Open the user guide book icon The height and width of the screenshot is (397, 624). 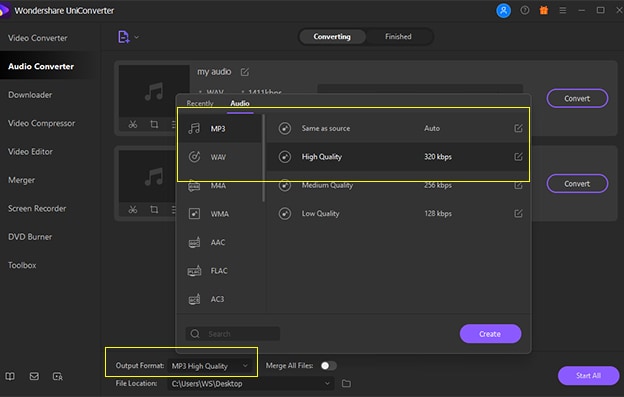[10, 376]
